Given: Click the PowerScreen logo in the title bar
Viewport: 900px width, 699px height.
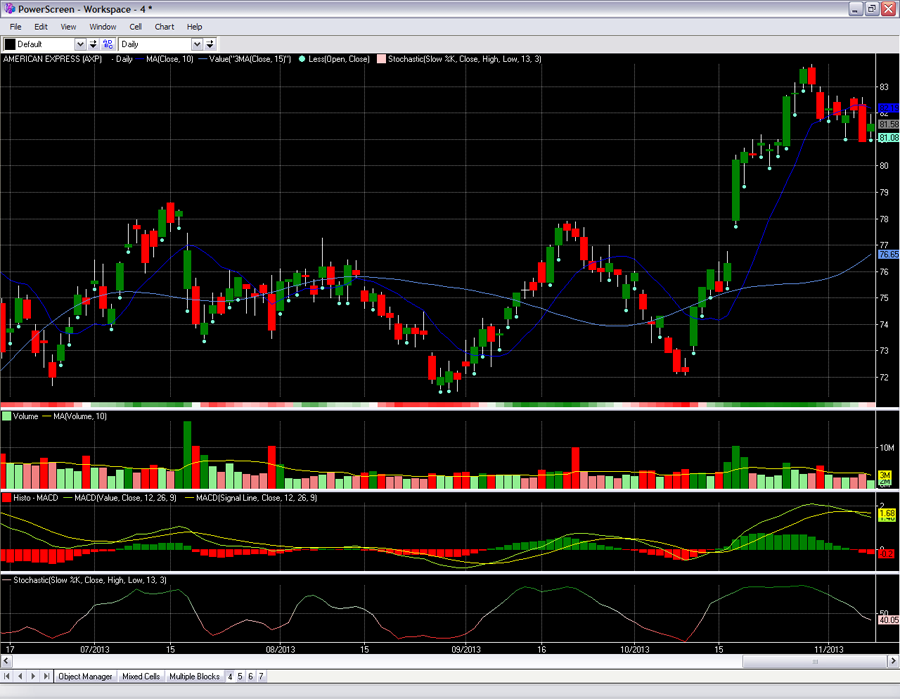Looking at the screenshot, I should pos(9,9).
